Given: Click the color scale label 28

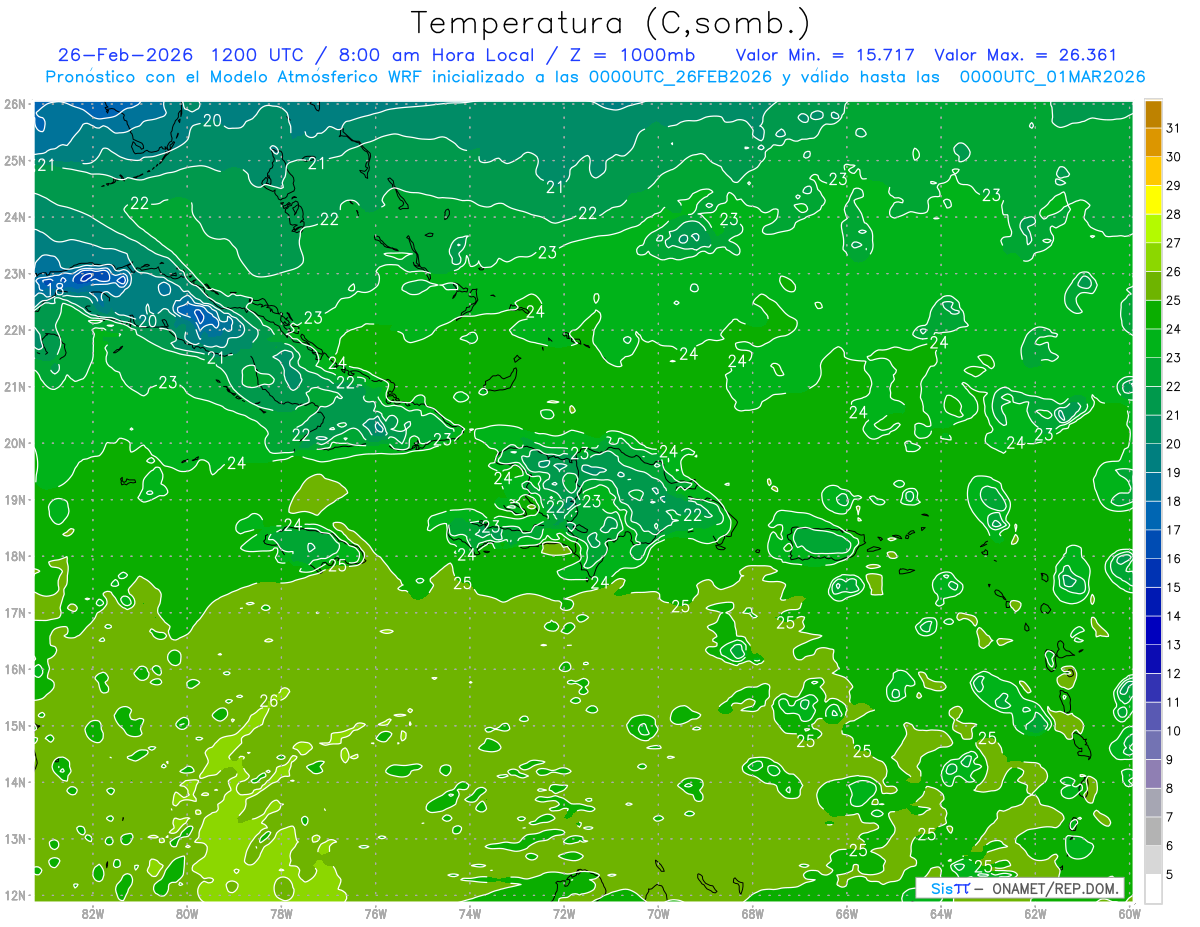Looking at the screenshot, I should [1173, 215].
